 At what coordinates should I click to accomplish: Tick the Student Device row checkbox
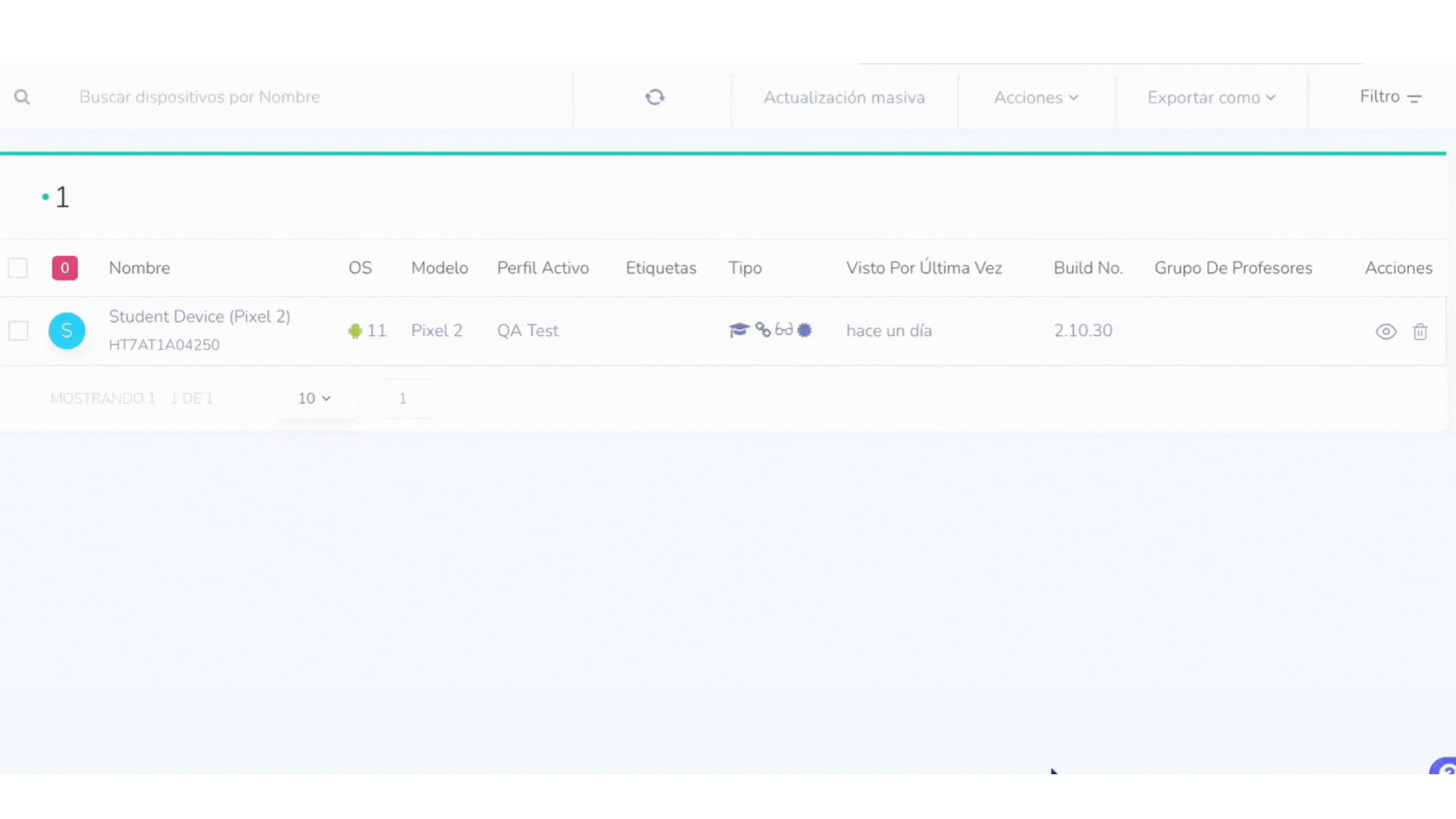[x=18, y=331]
